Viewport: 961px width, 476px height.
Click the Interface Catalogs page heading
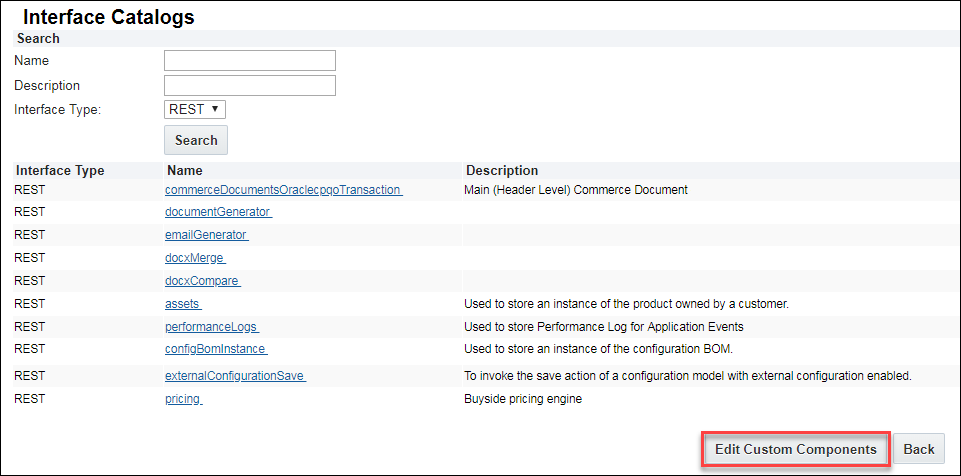(x=108, y=18)
